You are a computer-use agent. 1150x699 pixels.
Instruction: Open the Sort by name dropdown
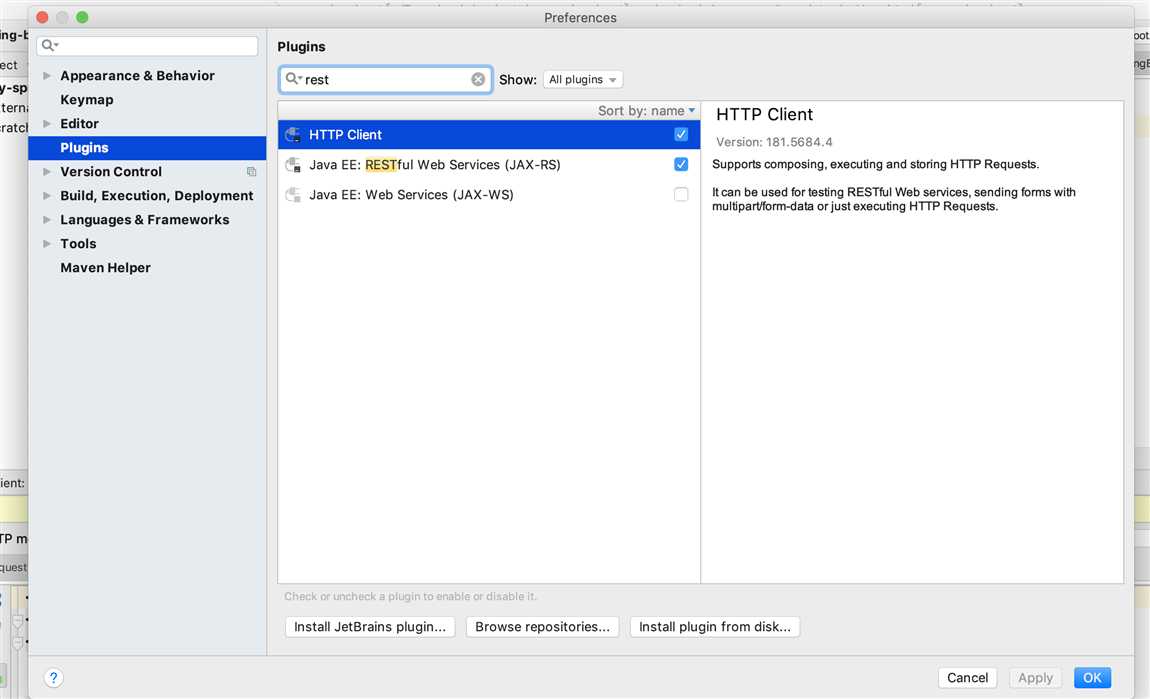tap(645, 111)
